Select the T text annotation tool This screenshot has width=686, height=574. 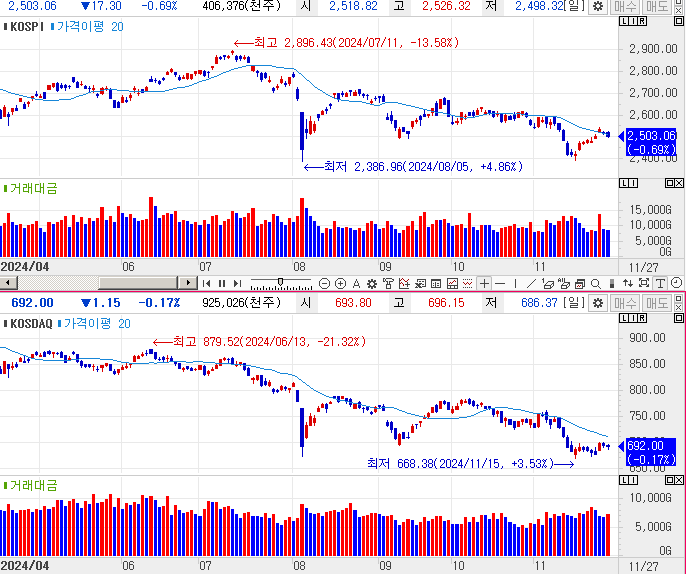(x=660, y=284)
